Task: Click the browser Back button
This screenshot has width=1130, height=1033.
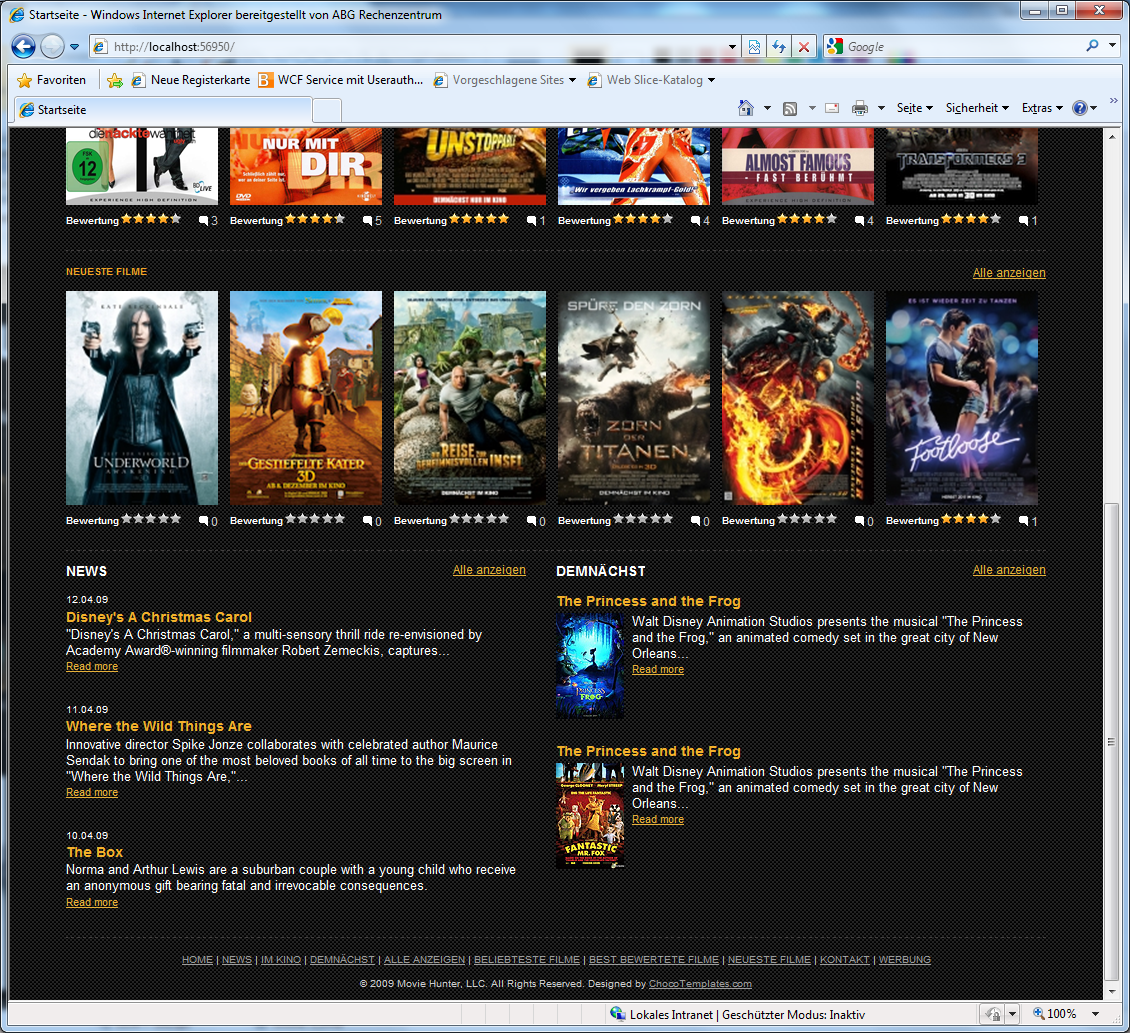Action: 24,46
